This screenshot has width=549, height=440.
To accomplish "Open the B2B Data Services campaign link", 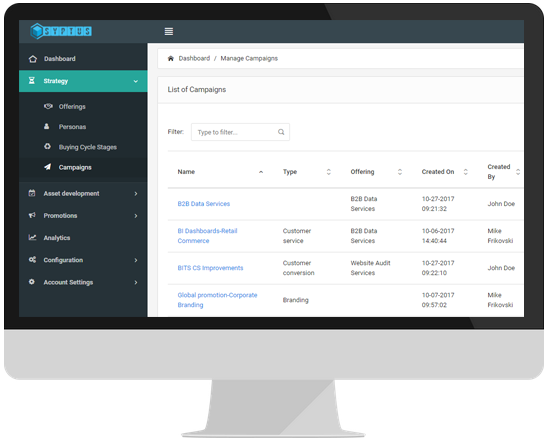I will point(204,204).
